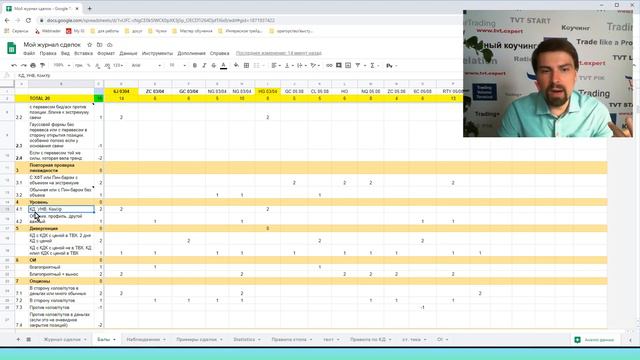
Task: Insert a comment via toolbar icon
Action: pos(339,65)
